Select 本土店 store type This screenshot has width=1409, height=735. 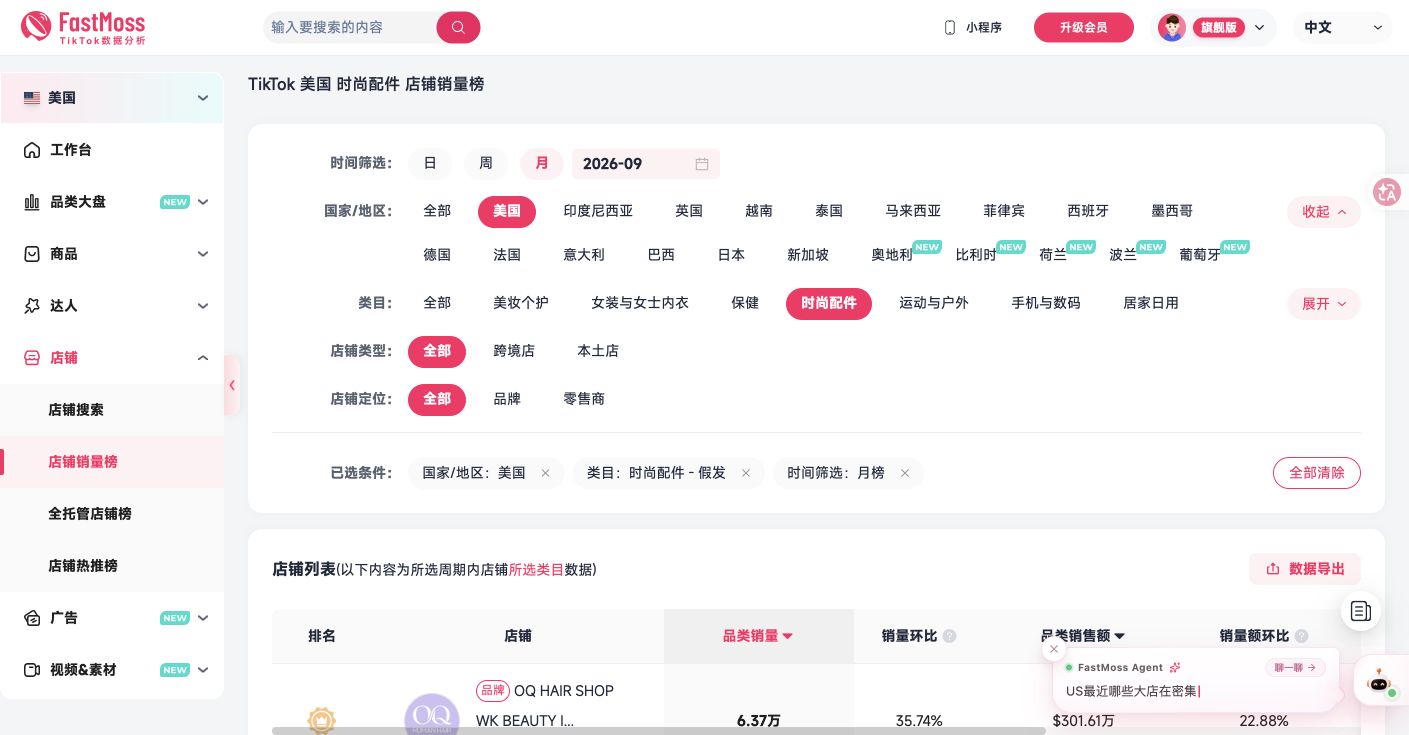pos(598,351)
